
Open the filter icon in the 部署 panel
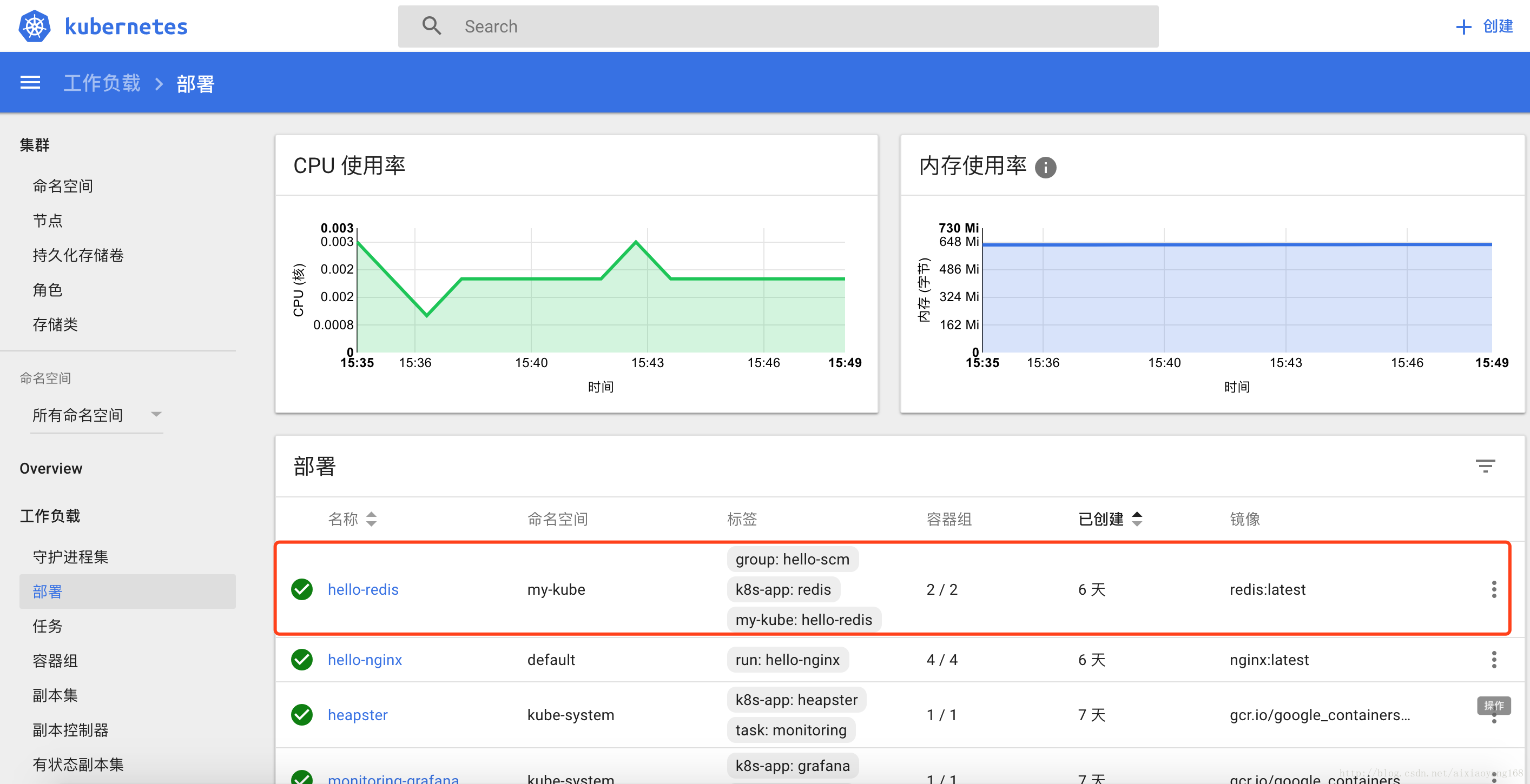[x=1486, y=467]
